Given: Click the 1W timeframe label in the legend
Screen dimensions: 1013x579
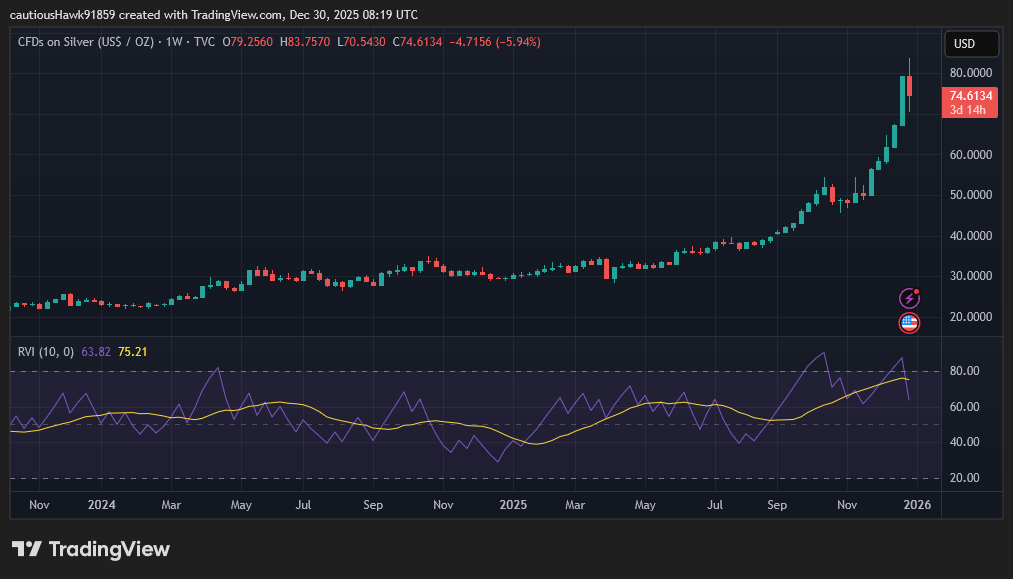Looking at the screenshot, I should [173, 42].
